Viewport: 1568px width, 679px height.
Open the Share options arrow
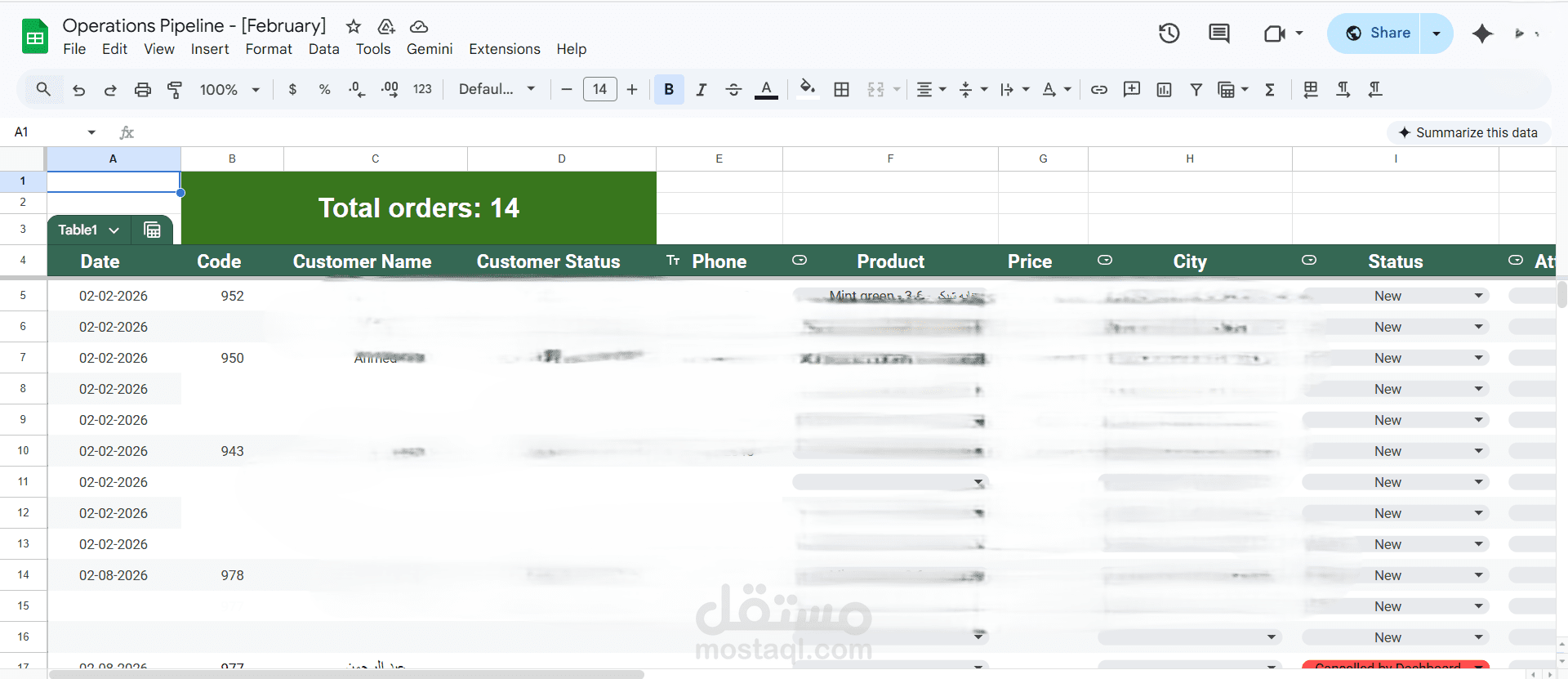coord(1437,34)
